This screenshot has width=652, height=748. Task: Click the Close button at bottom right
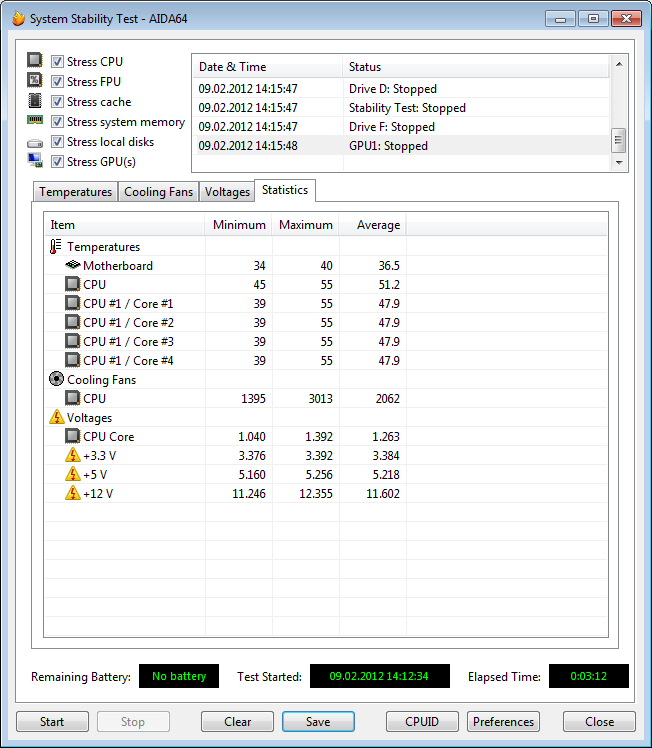599,721
